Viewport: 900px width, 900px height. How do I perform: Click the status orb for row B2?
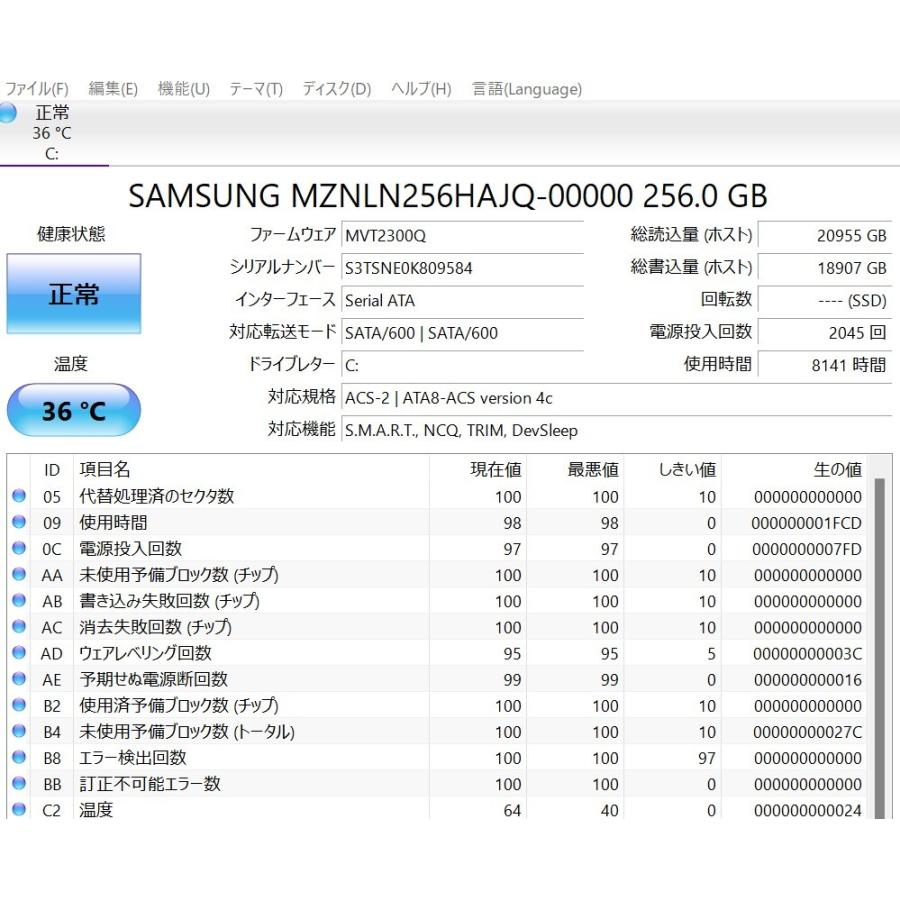click(19, 705)
